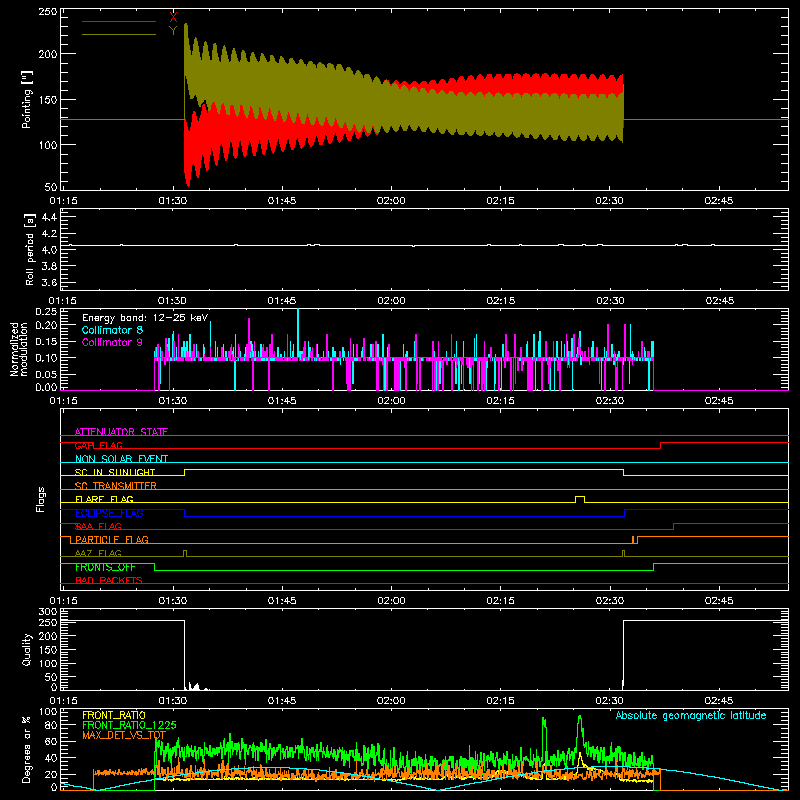Click the 02:15 label under modulation plot
This screenshot has width=800, height=800.
click(501, 401)
